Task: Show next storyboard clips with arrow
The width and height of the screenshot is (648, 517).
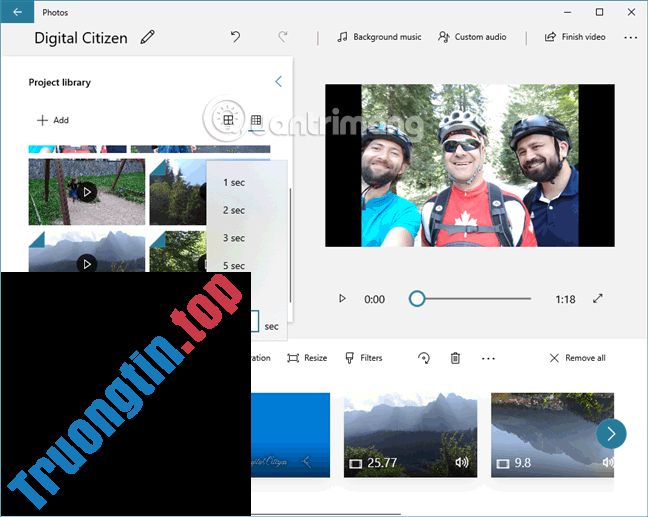Action: pos(611,434)
